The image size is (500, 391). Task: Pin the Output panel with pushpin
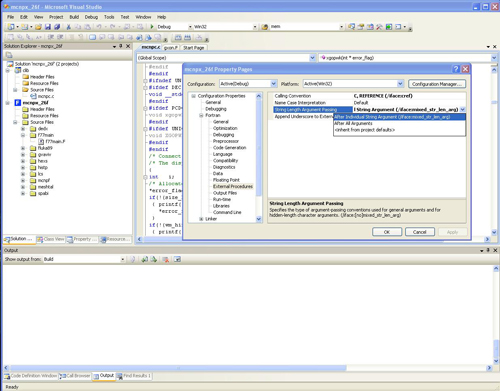[488, 250]
